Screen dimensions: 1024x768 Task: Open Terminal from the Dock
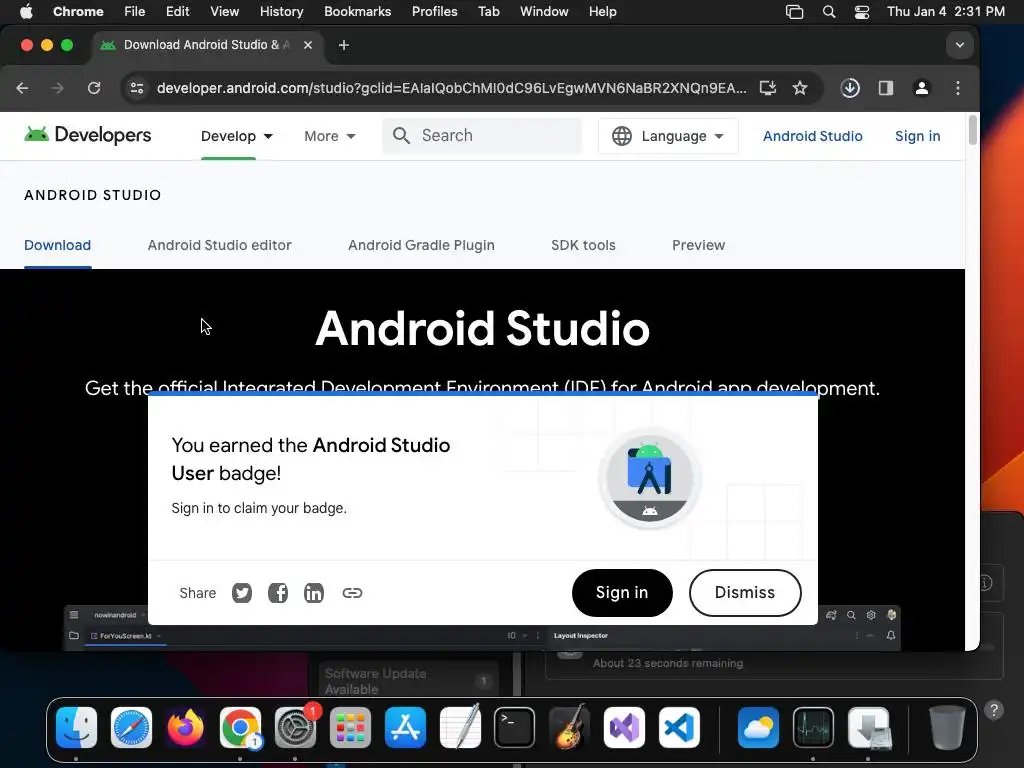[515, 727]
